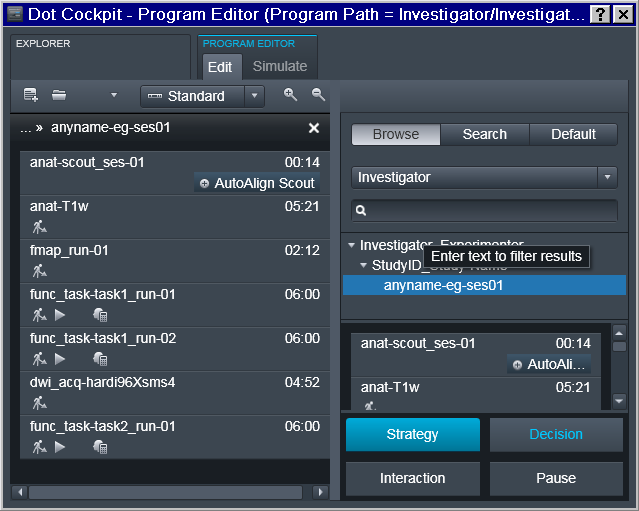Screen dimensions: 639x511
Task: Select the Browse toggle button
Action: pos(396,134)
